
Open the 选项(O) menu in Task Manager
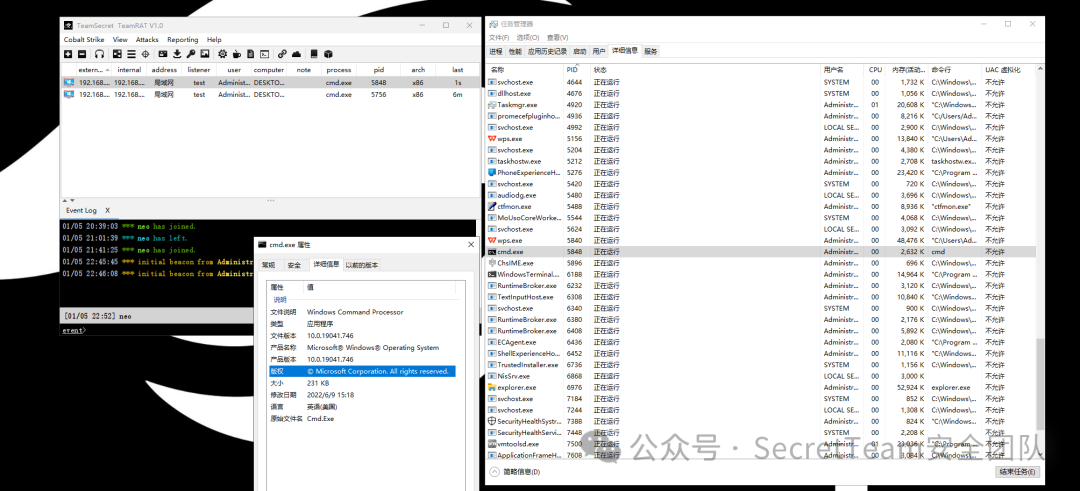point(528,37)
